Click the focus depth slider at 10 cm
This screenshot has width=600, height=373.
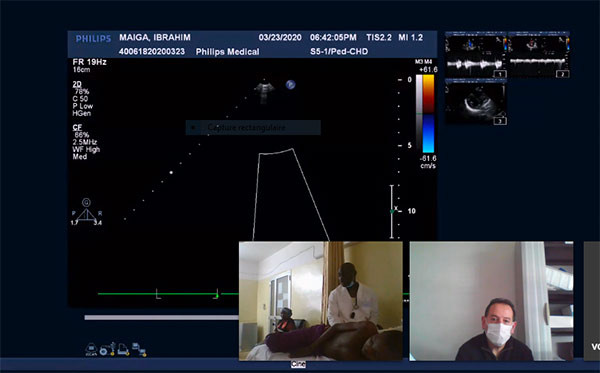click(x=392, y=211)
